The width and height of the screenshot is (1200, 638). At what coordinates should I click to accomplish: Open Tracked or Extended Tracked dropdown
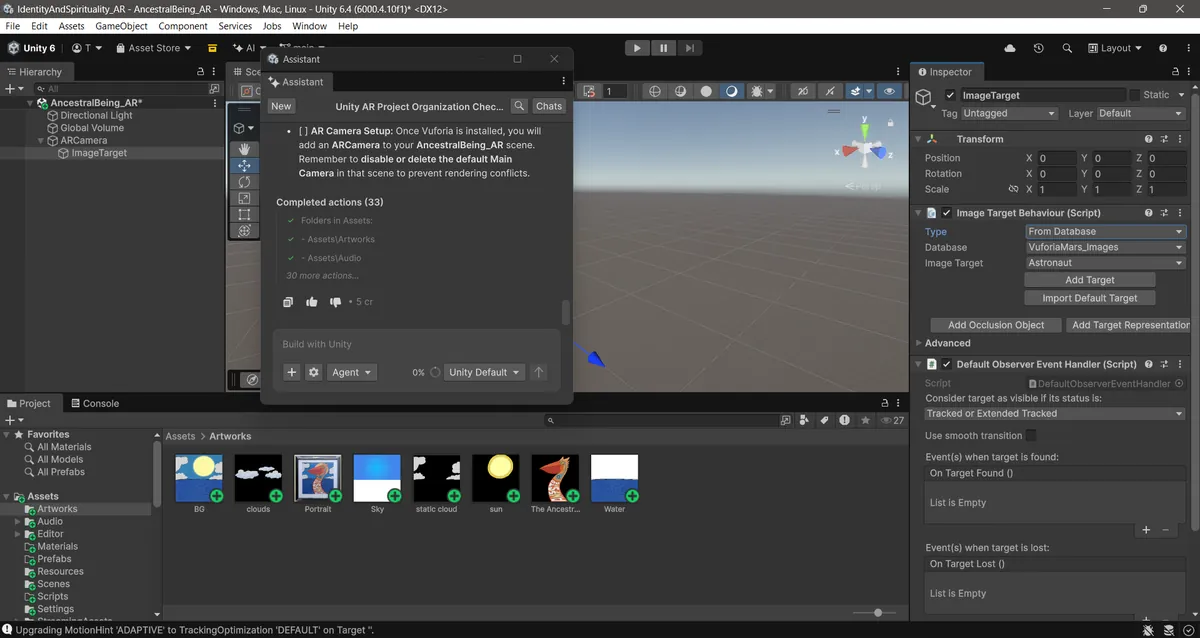(x=1055, y=413)
